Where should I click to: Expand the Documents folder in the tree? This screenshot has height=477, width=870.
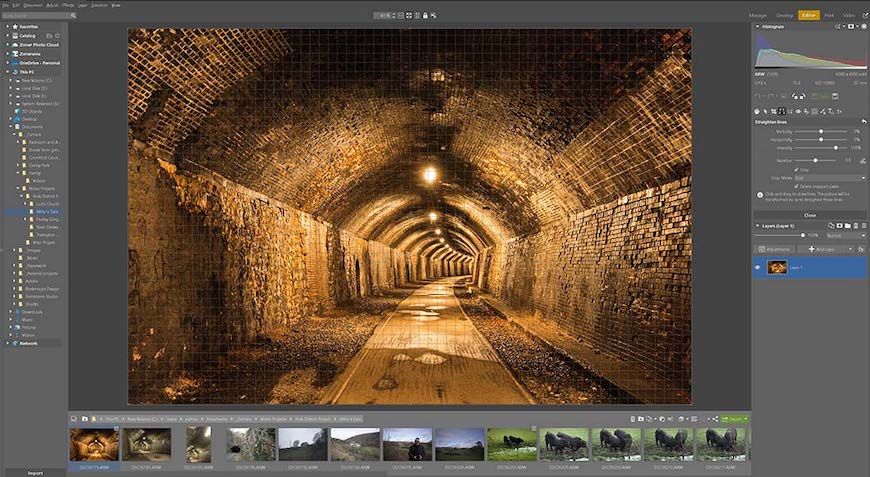tap(10, 127)
